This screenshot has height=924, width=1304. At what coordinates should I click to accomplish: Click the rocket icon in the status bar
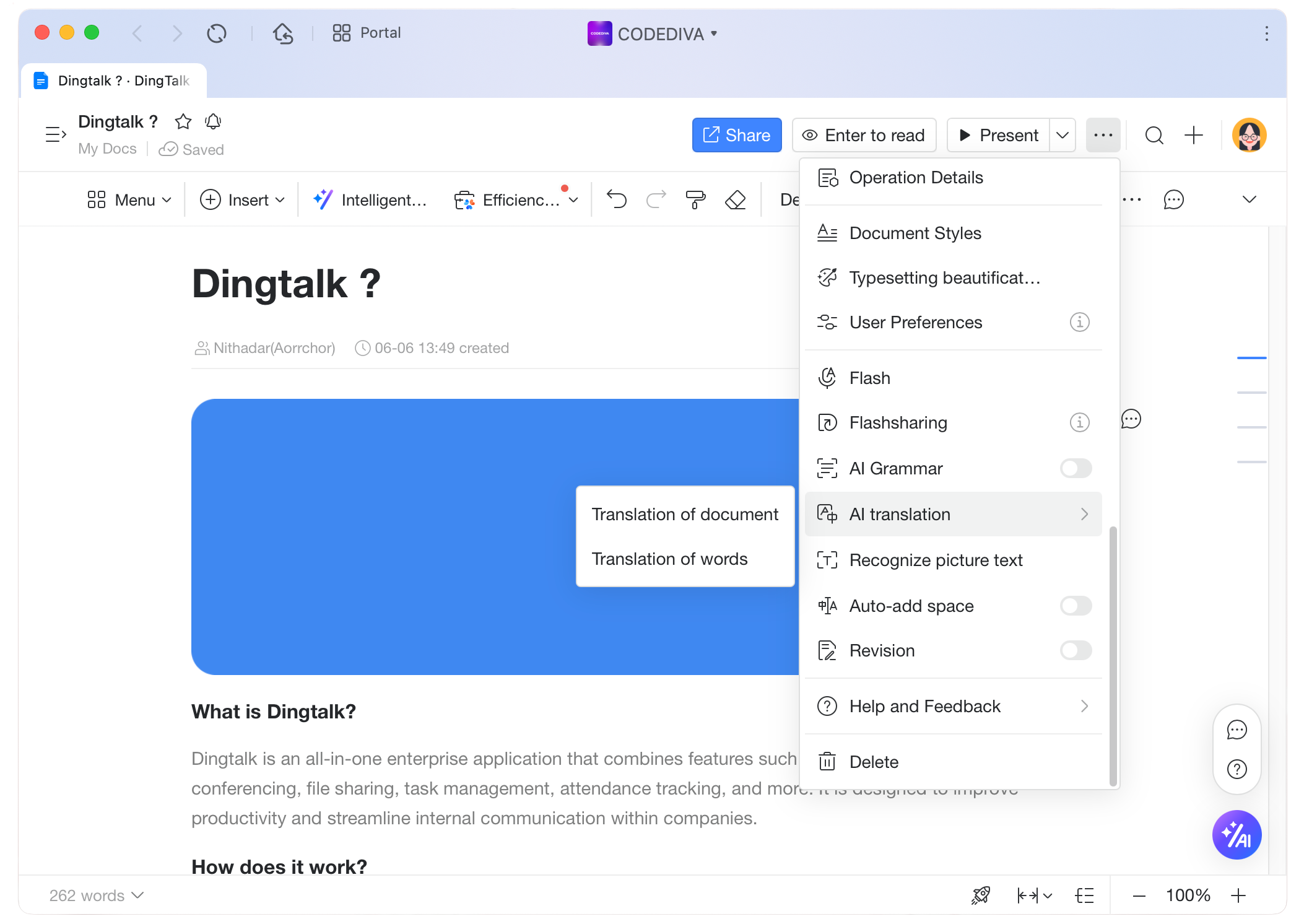(x=980, y=895)
